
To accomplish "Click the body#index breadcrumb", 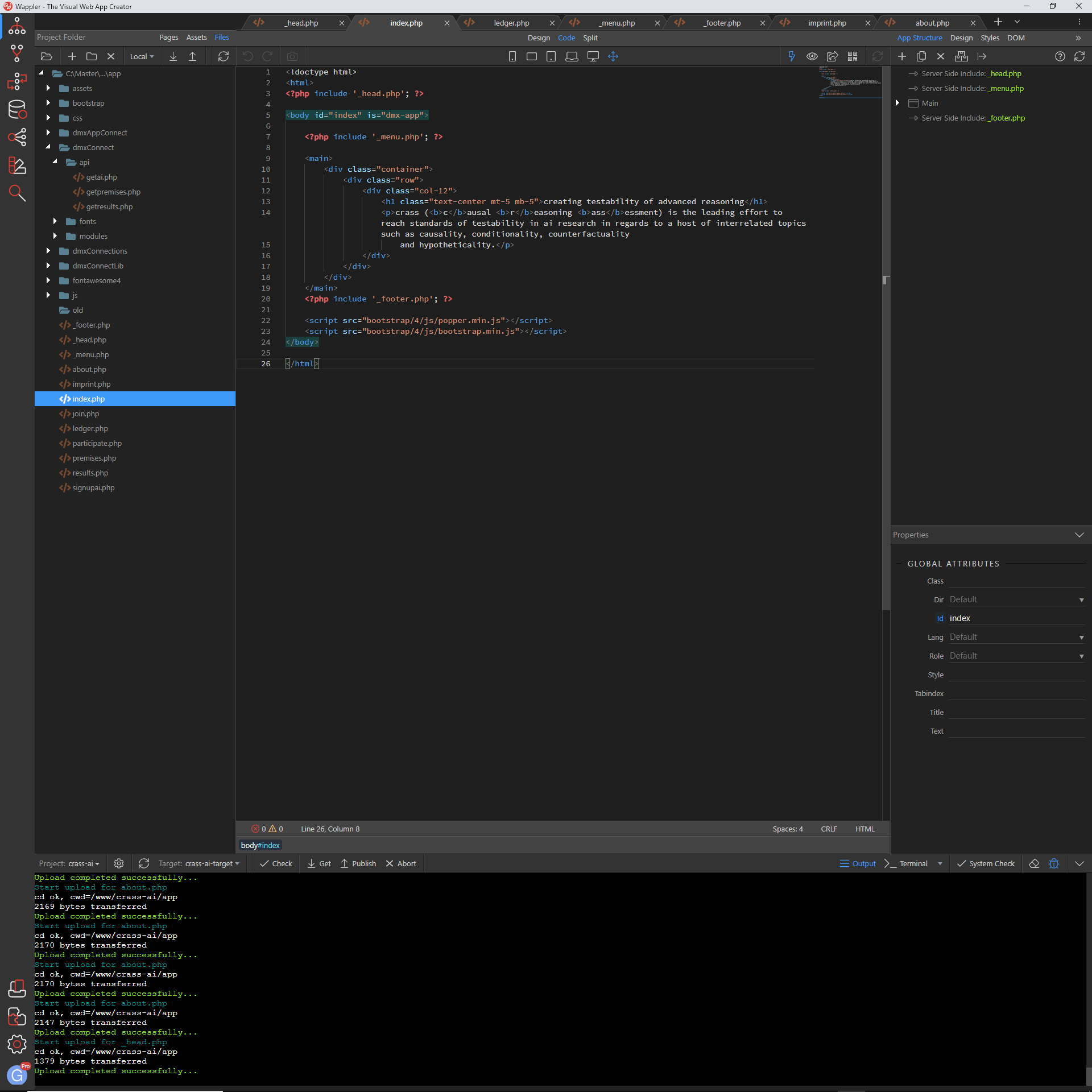I will [260, 845].
